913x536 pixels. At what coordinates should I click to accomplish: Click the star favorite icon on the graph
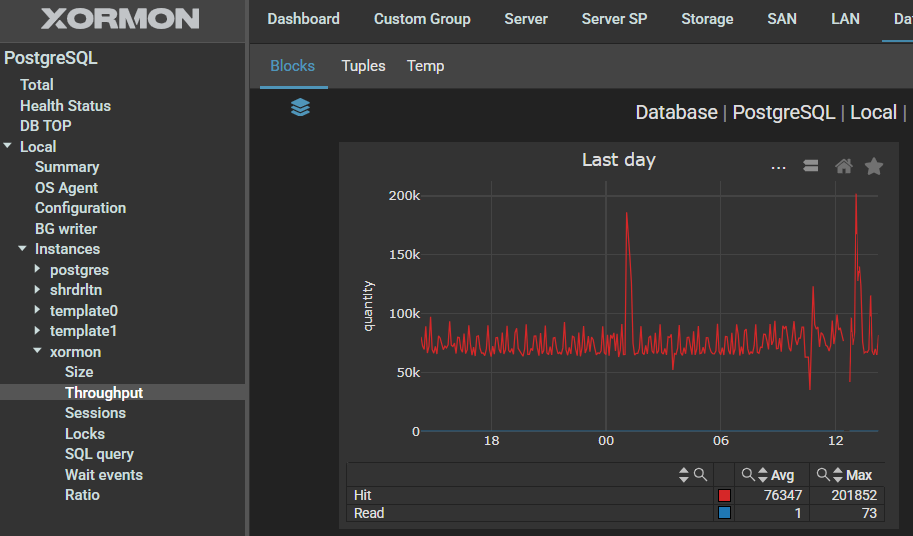pyautogui.click(x=874, y=166)
